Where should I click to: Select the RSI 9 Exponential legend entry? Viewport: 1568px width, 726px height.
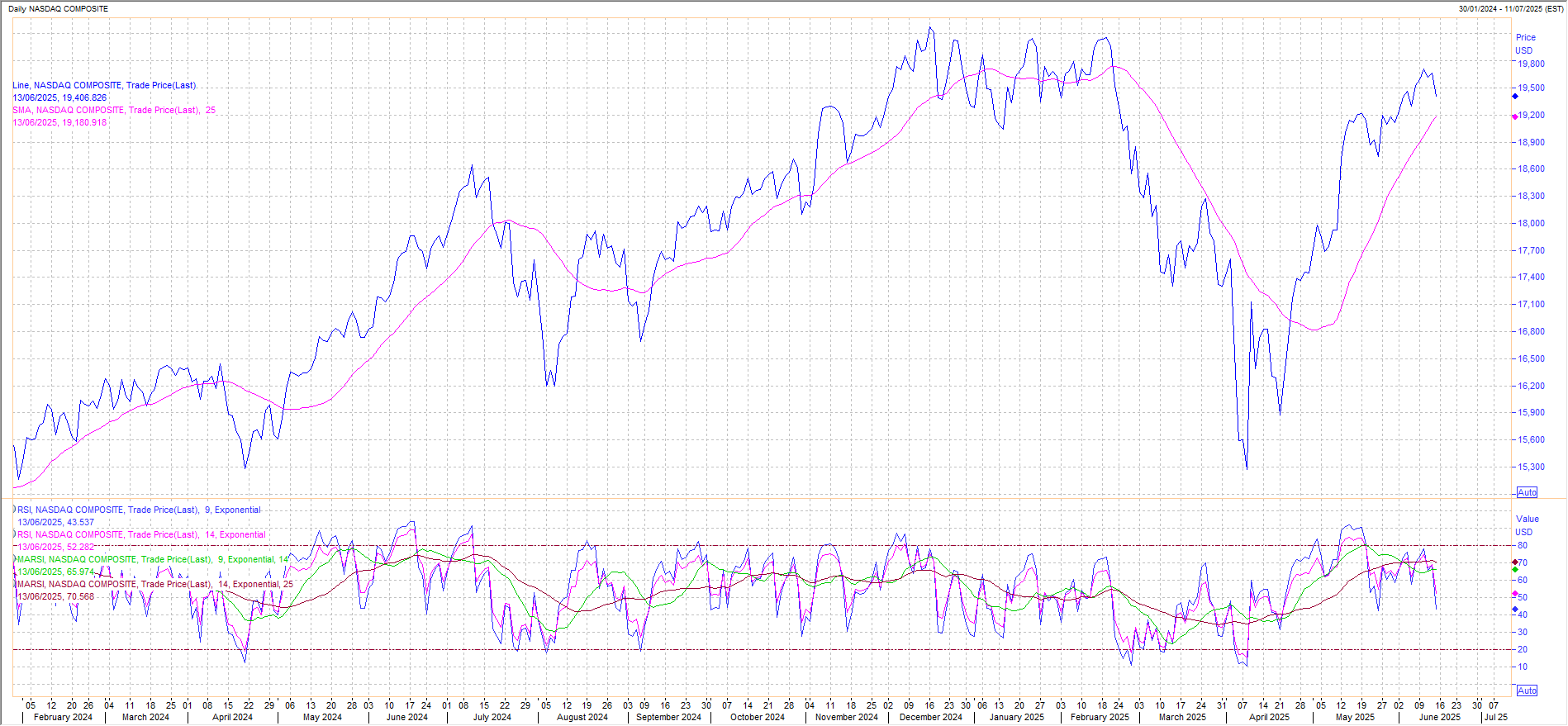point(139,510)
